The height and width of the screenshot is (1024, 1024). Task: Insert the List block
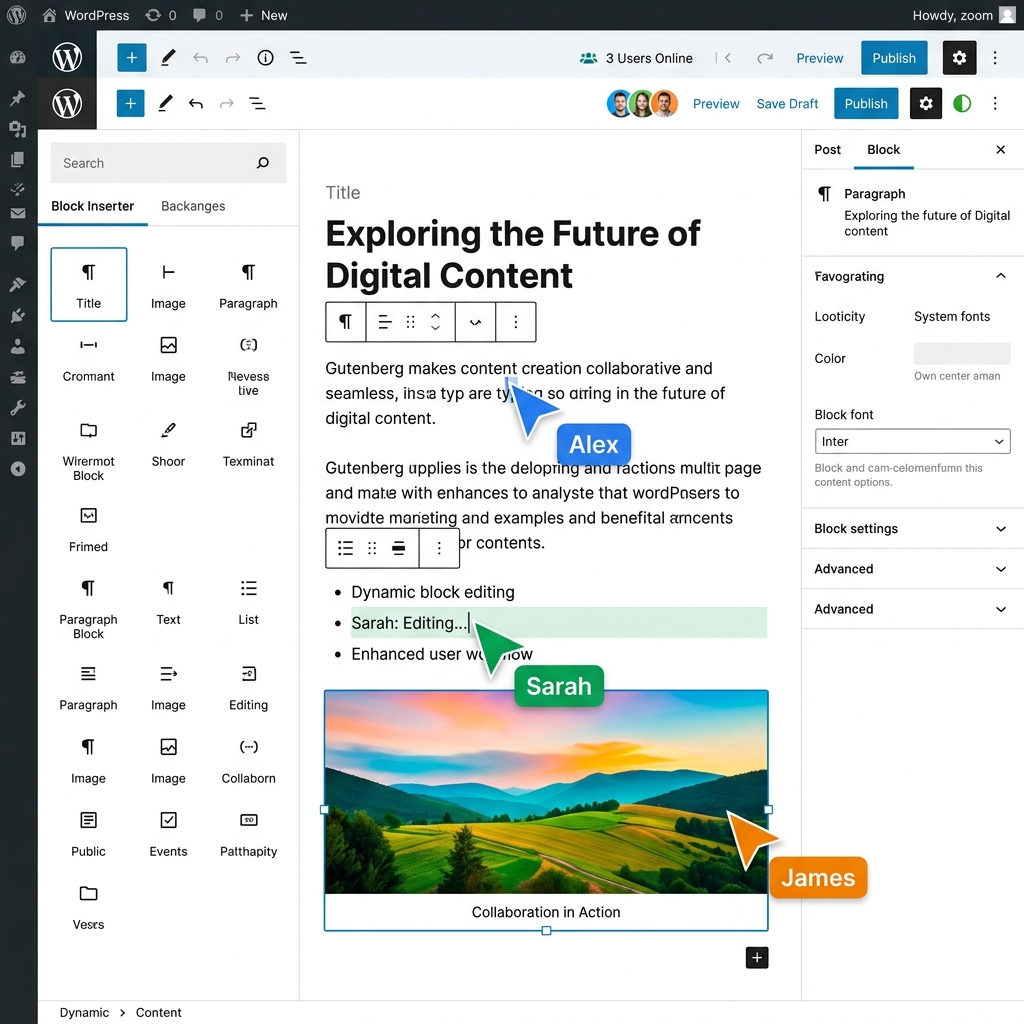coord(248,602)
